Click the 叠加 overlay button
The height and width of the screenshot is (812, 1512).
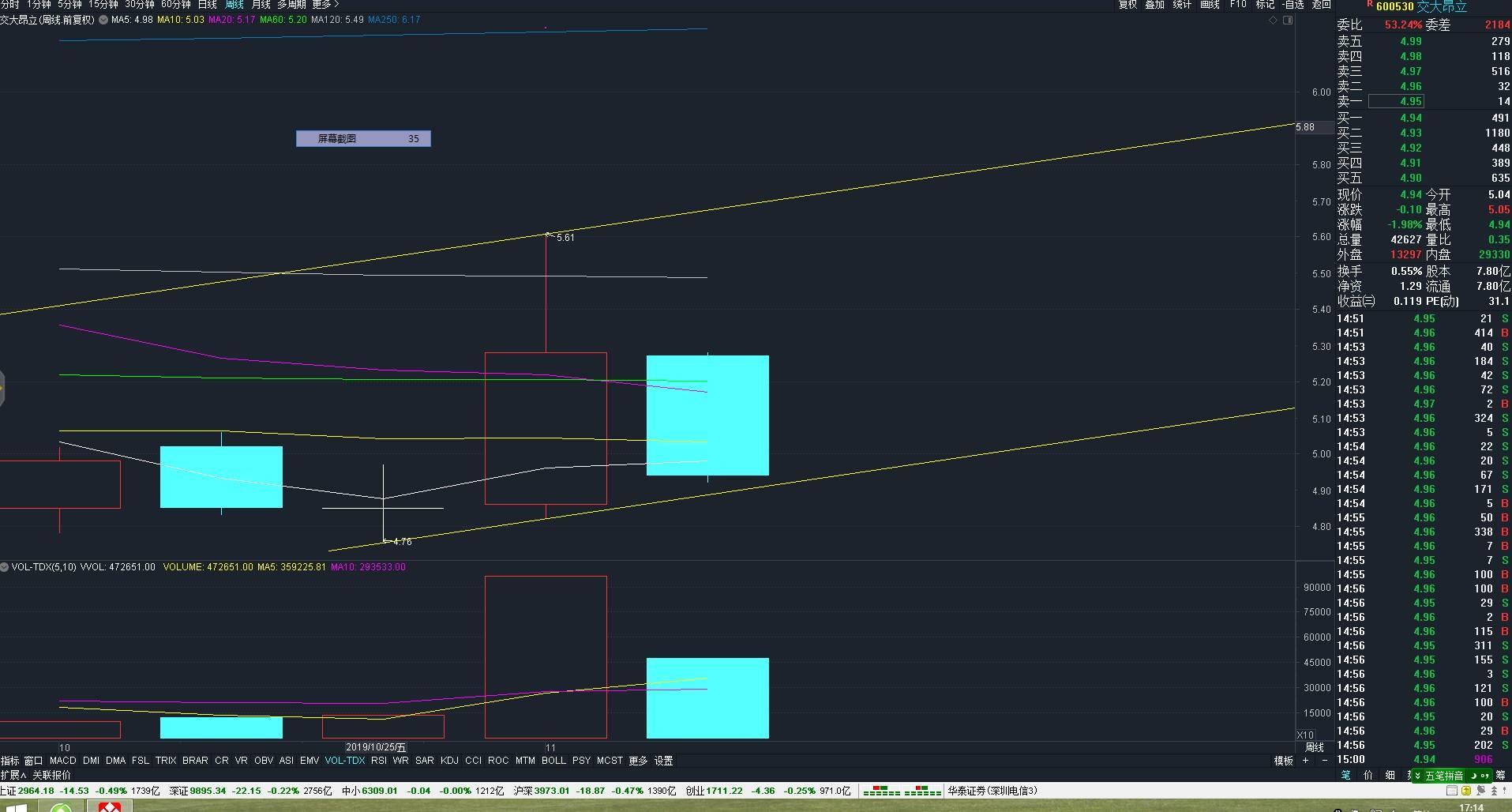[1154, 5]
